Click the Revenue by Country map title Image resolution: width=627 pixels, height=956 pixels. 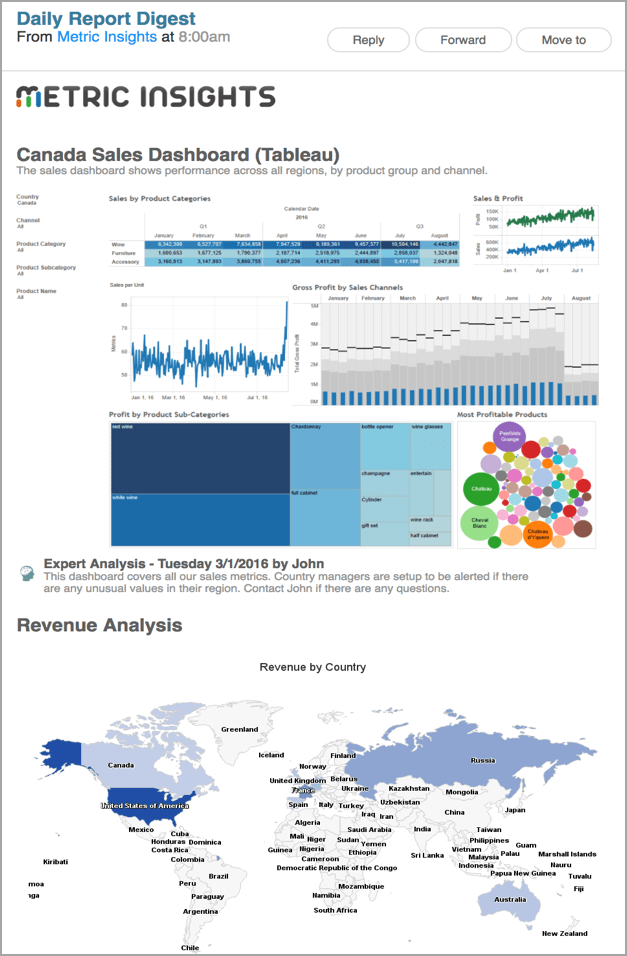[x=313, y=667]
